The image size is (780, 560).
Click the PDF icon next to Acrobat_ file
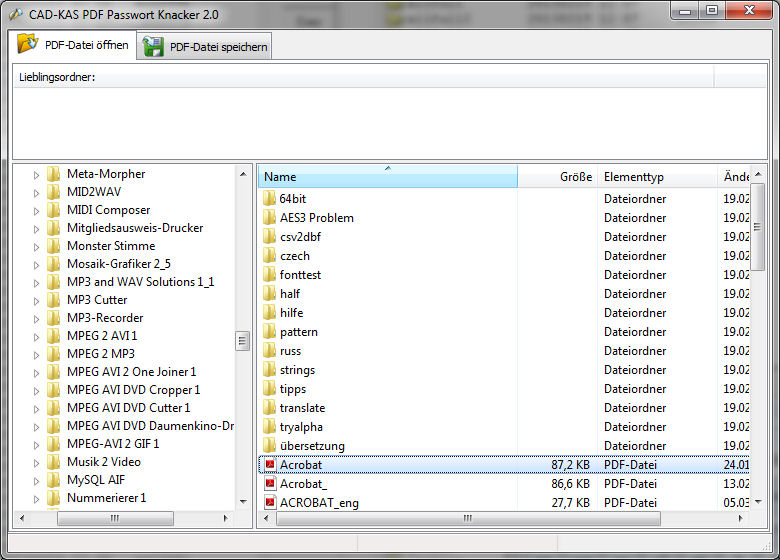point(269,484)
